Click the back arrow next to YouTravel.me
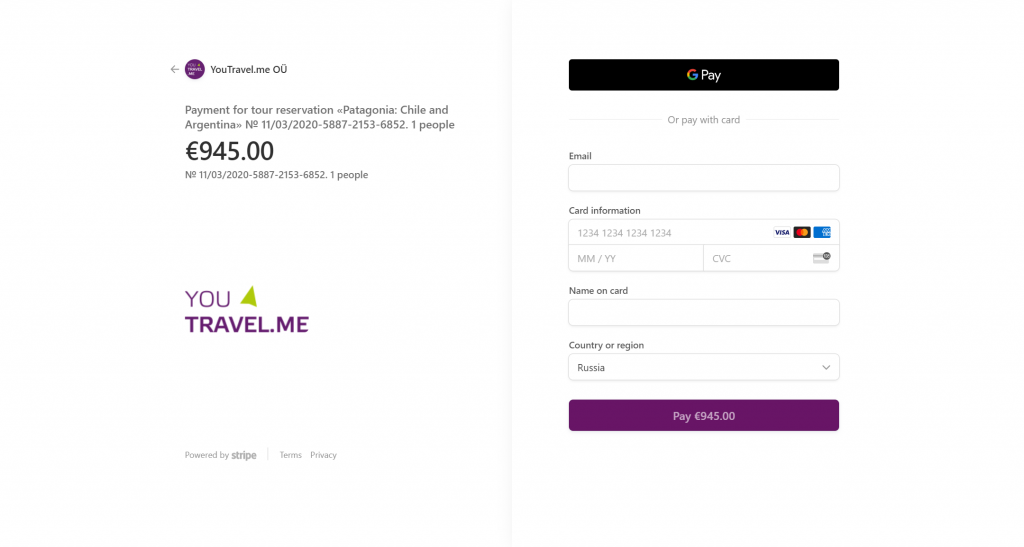Viewport: 1024px width, 547px height. [x=174, y=69]
